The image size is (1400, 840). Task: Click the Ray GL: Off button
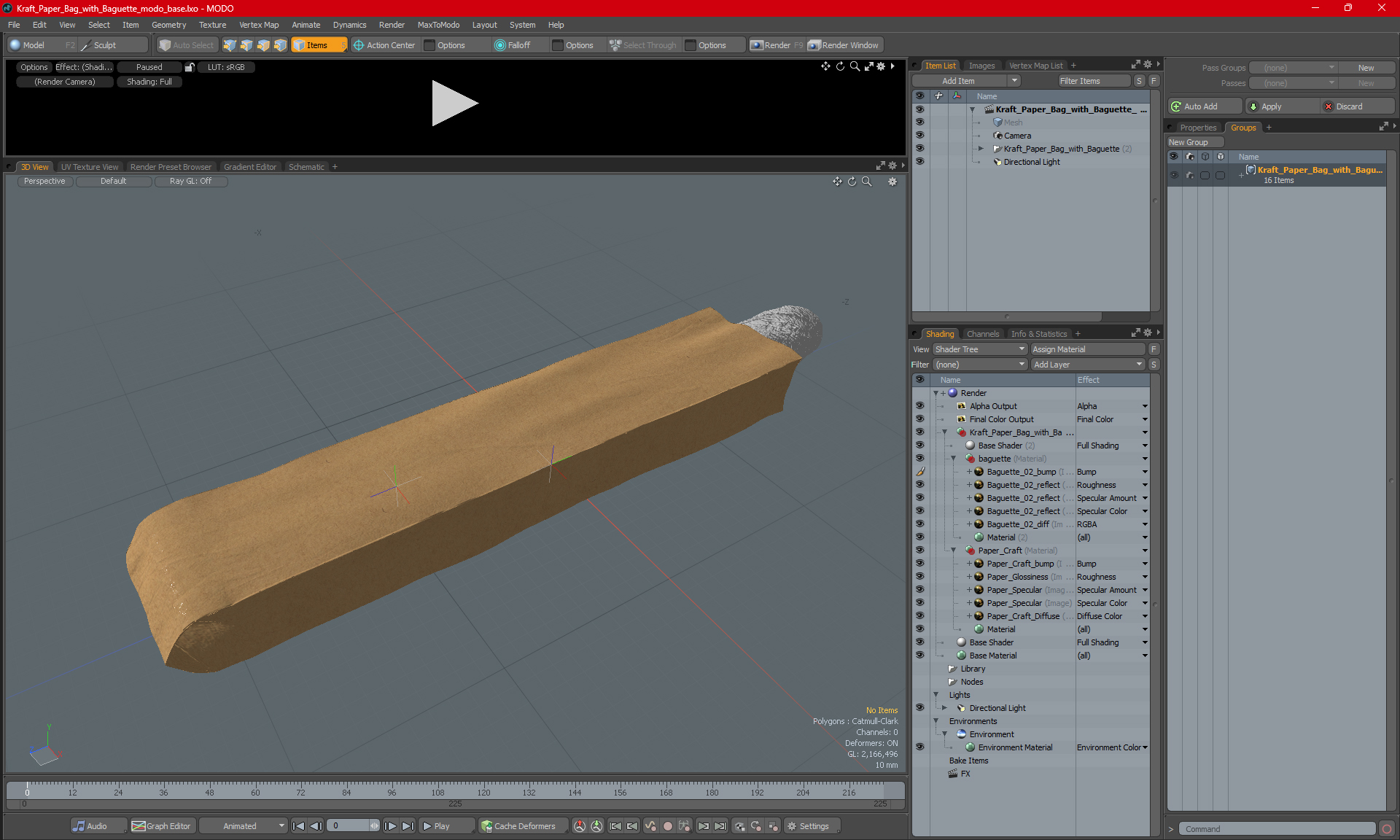(x=191, y=182)
